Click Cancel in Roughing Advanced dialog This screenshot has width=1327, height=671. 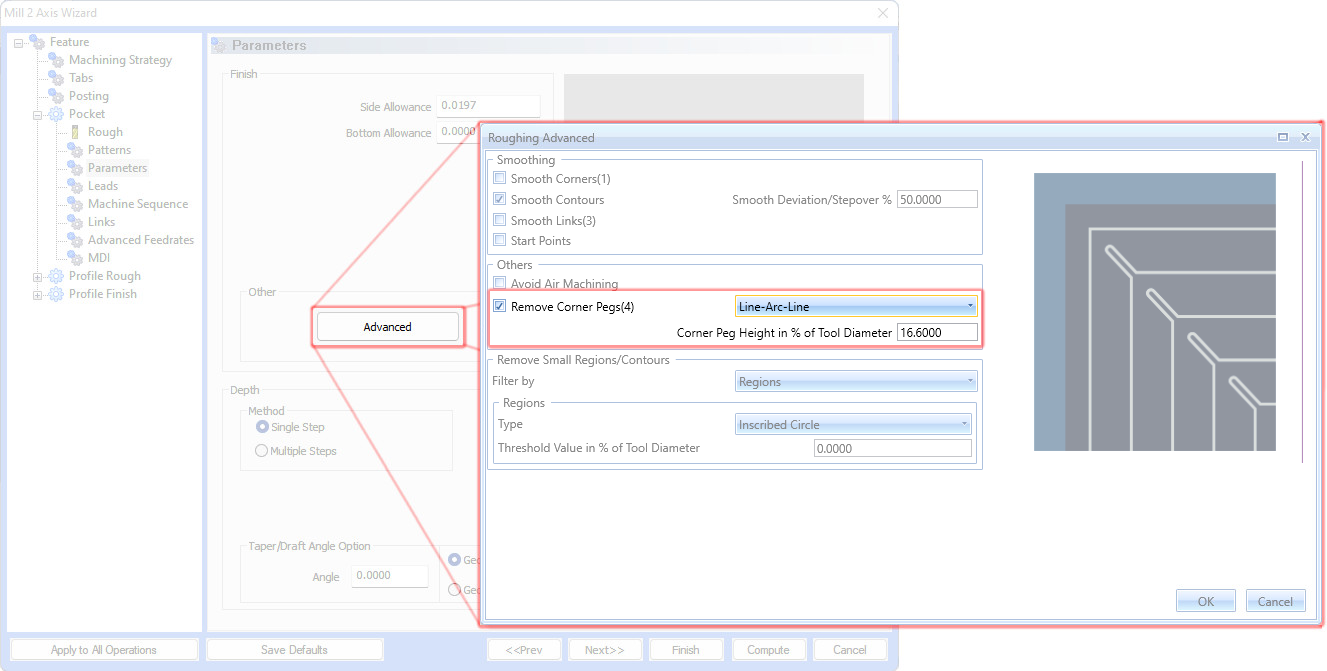pos(1276,601)
